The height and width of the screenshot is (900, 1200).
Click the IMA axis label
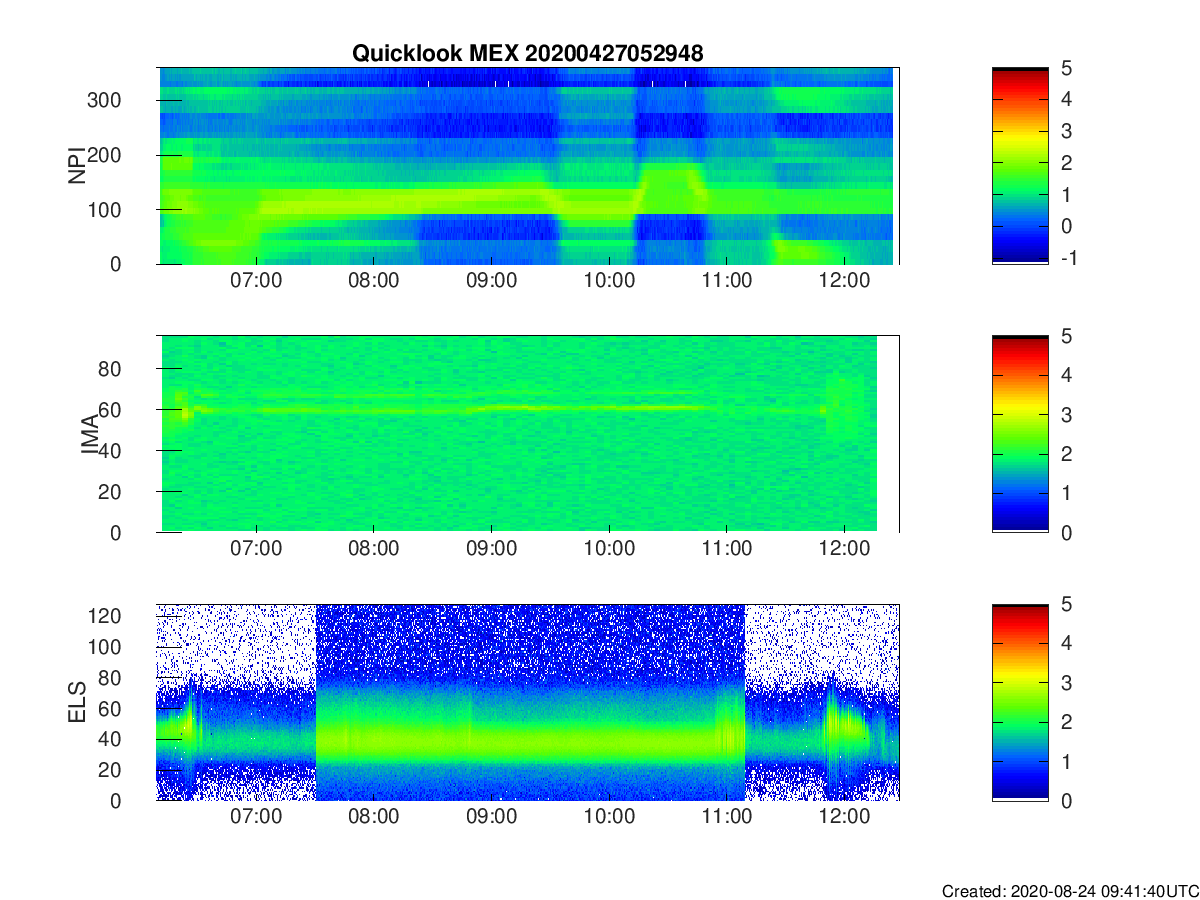90,435
